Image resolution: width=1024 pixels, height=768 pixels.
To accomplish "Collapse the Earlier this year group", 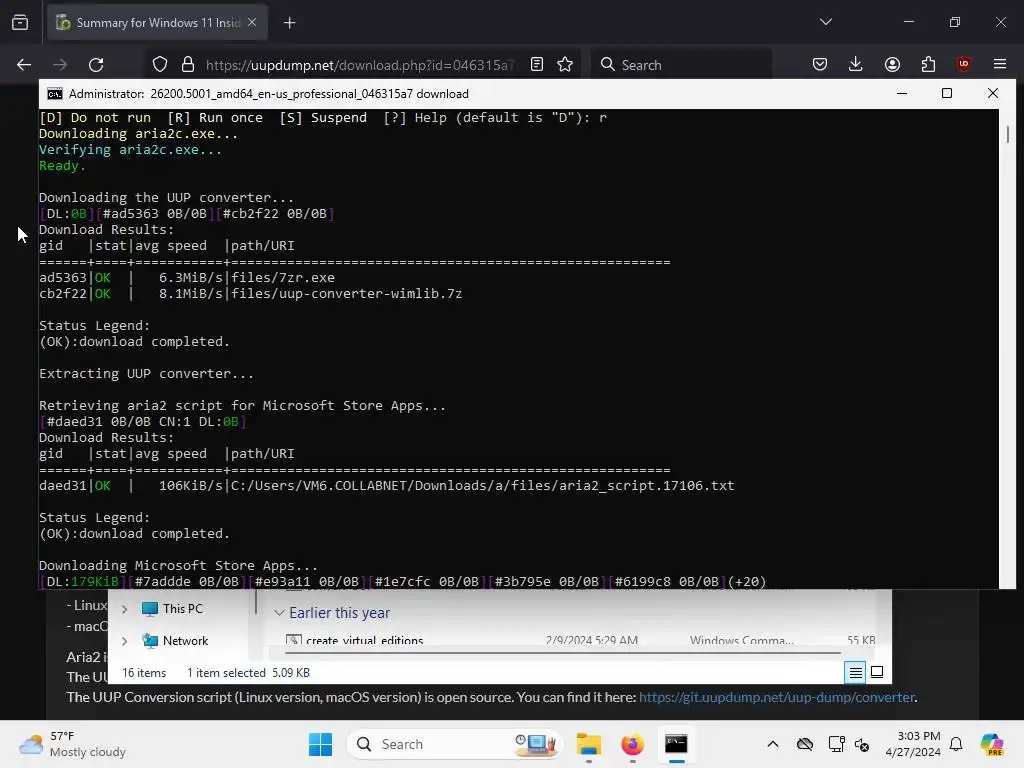I will point(279,613).
